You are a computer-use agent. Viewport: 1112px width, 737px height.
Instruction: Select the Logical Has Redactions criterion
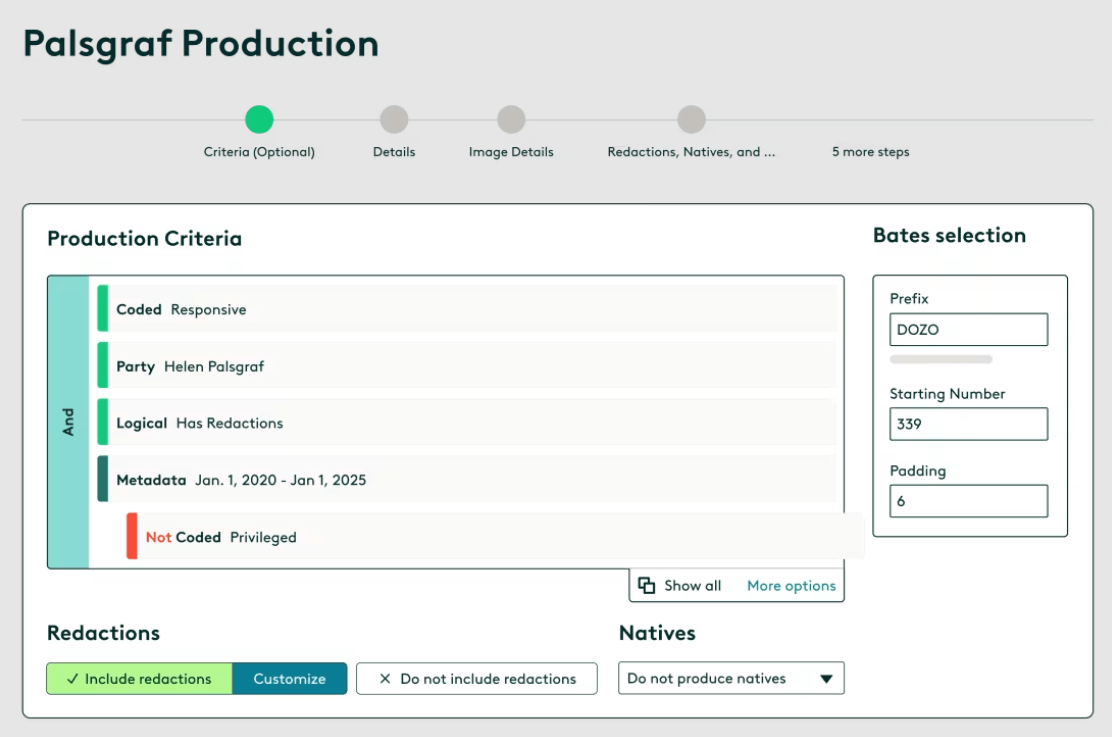pyautogui.click(x=467, y=422)
